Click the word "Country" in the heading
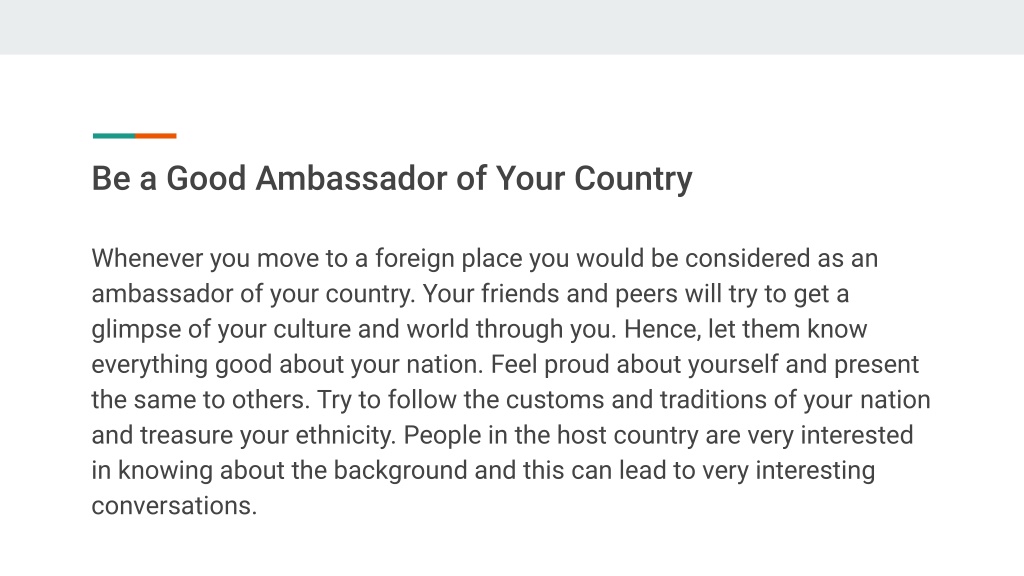 pos(633,180)
